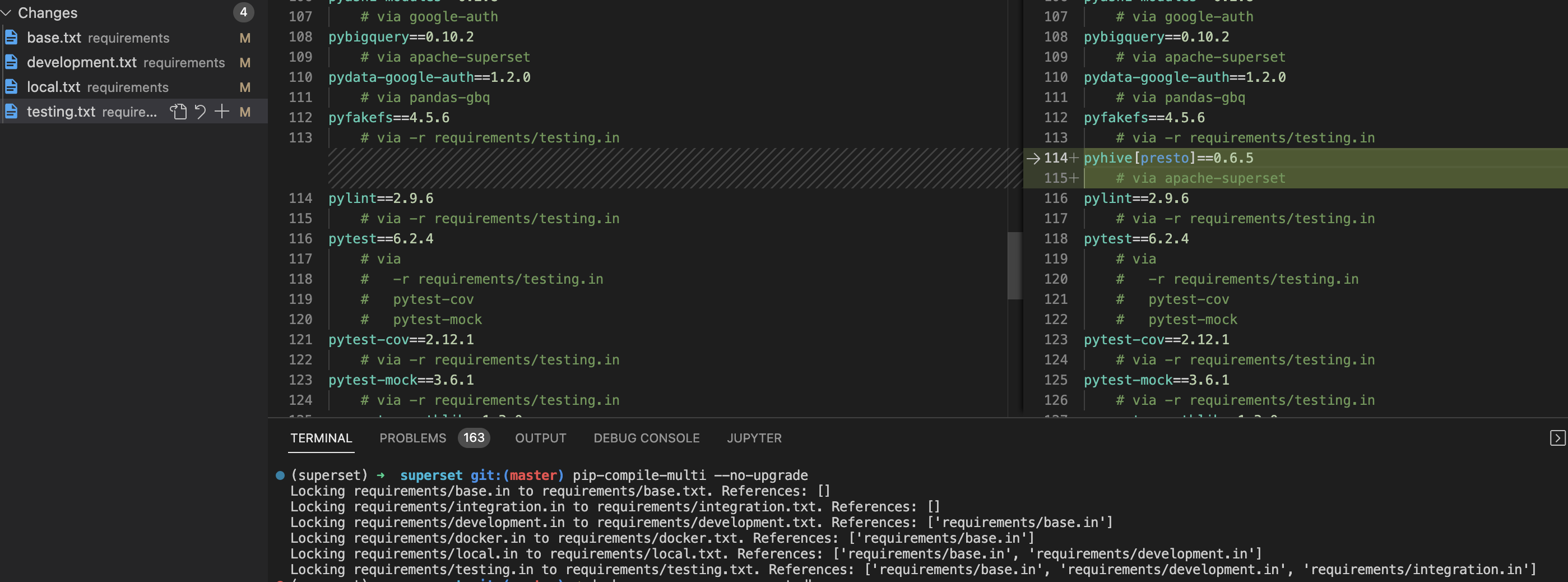Click the M modified badge on base.txt

[245, 38]
